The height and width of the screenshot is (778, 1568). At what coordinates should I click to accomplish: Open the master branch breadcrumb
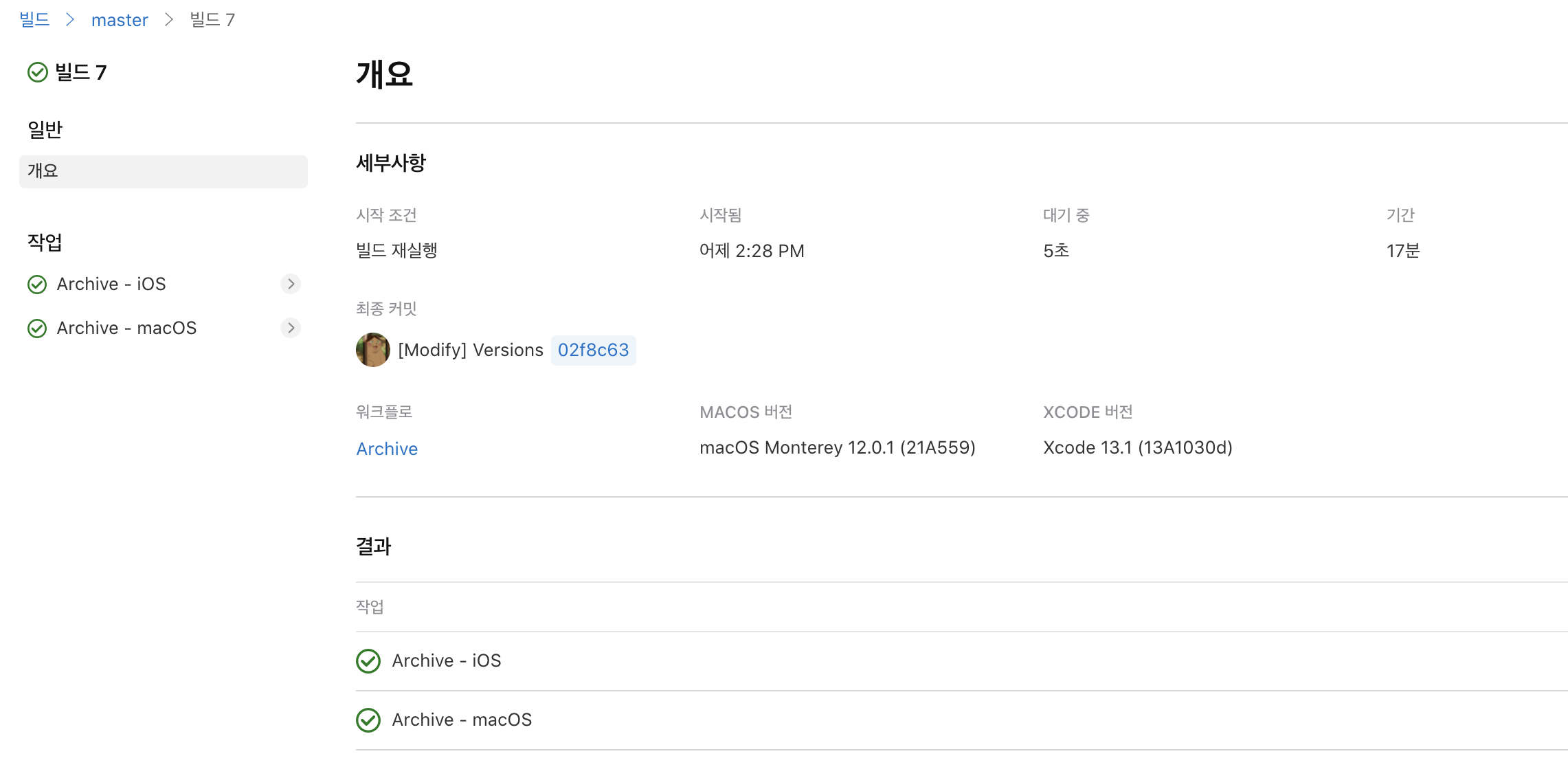(x=120, y=20)
